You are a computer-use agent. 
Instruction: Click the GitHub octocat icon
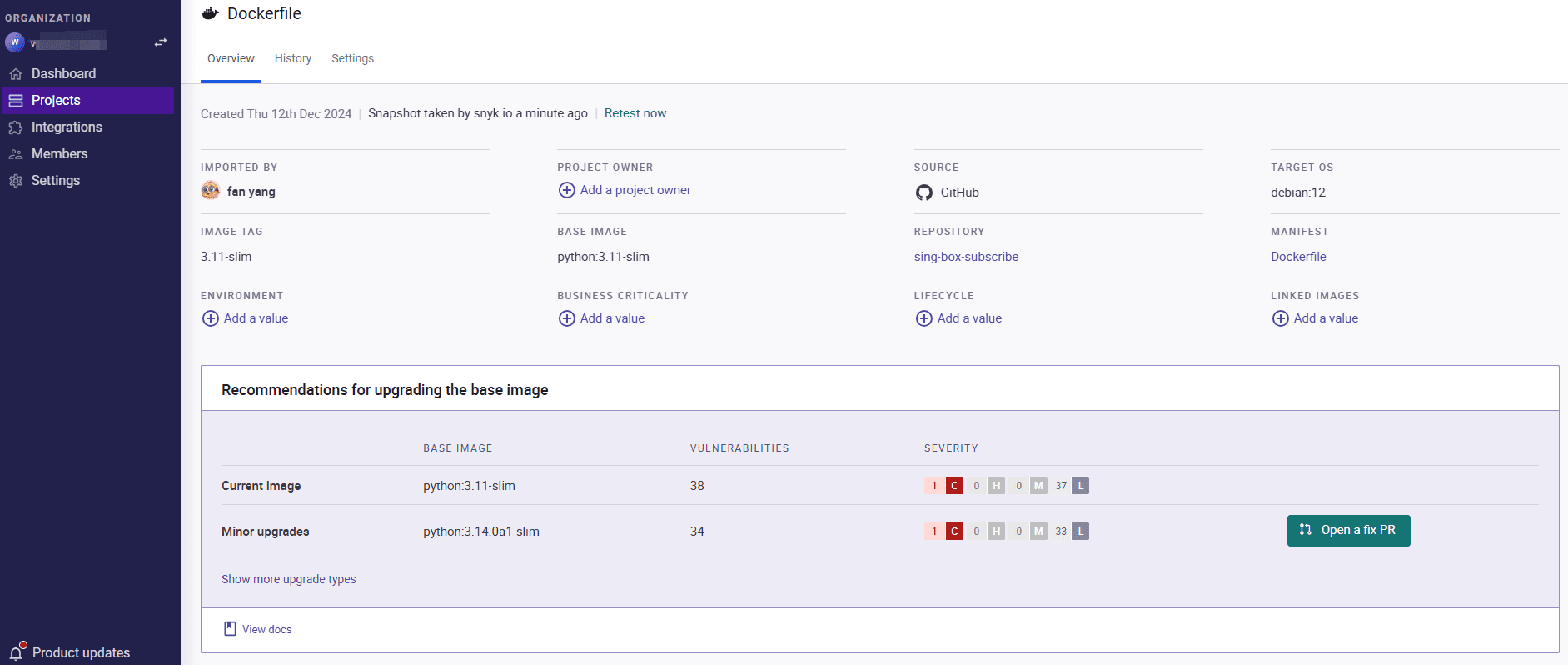924,192
